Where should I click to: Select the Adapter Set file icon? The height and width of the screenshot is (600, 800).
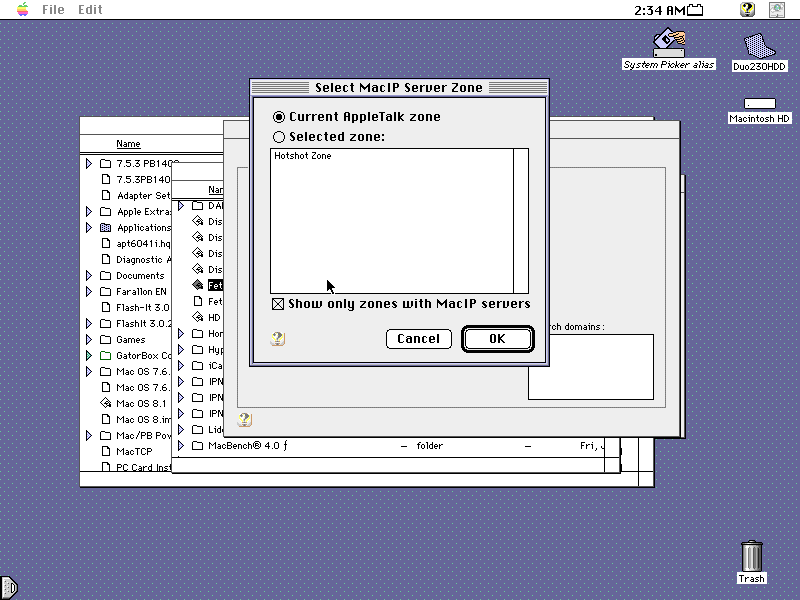(106, 195)
